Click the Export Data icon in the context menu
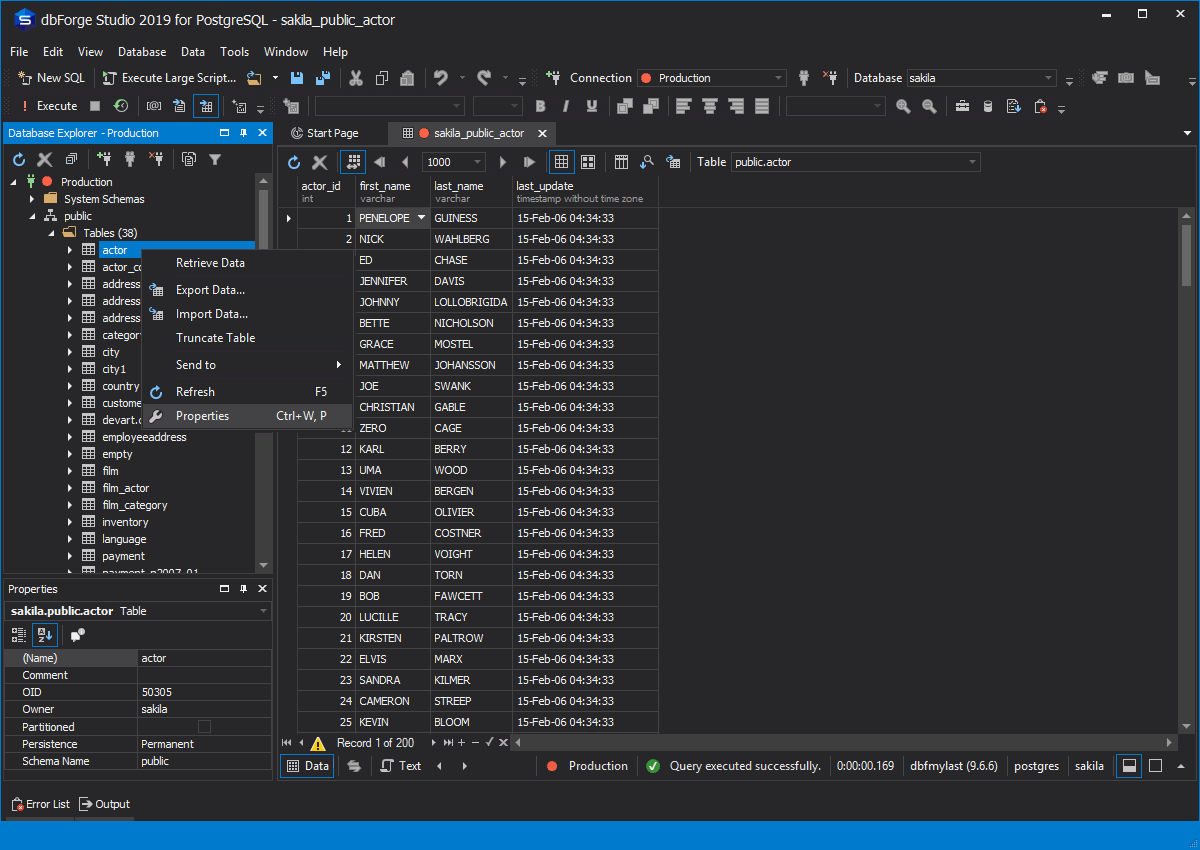This screenshot has width=1200, height=850. 157,289
